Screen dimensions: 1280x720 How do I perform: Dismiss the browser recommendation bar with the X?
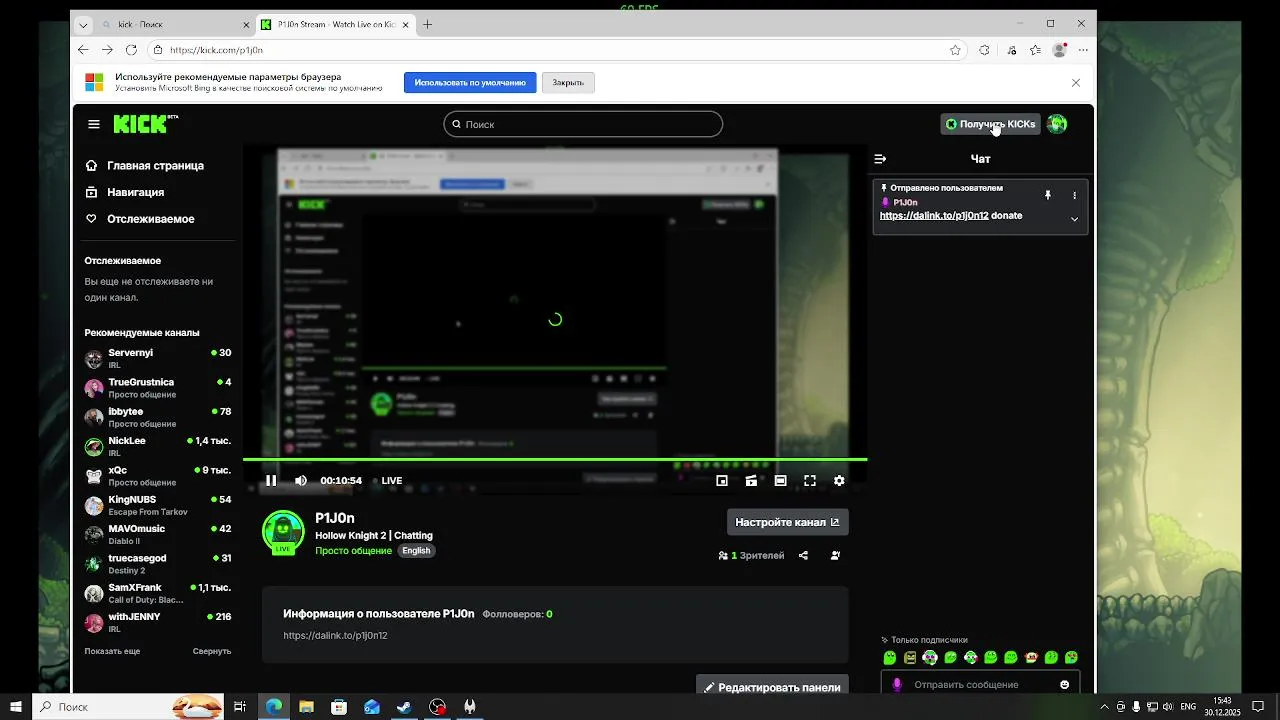pyautogui.click(x=1076, y=83)
